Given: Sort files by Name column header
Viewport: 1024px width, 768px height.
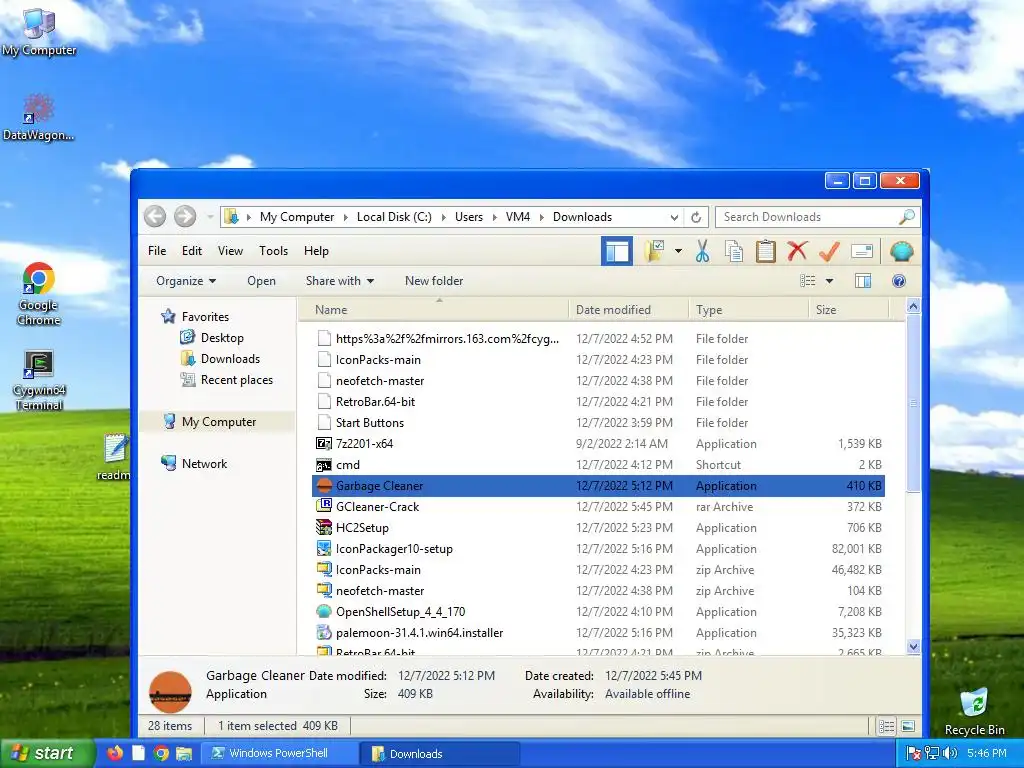Looking at the screenshot, I should coord(434,310).
